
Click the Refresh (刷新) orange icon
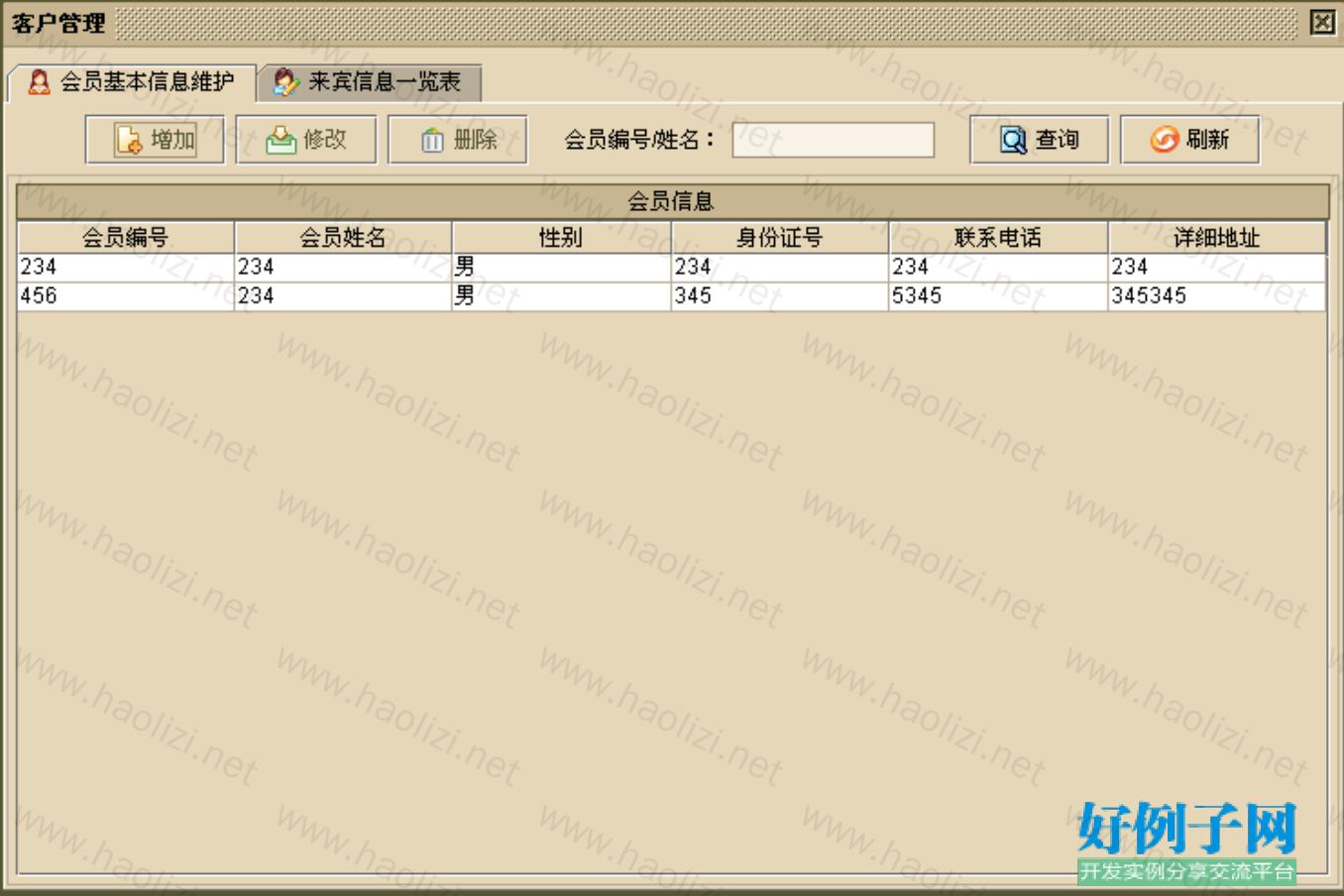click(x=1164, y=141)
